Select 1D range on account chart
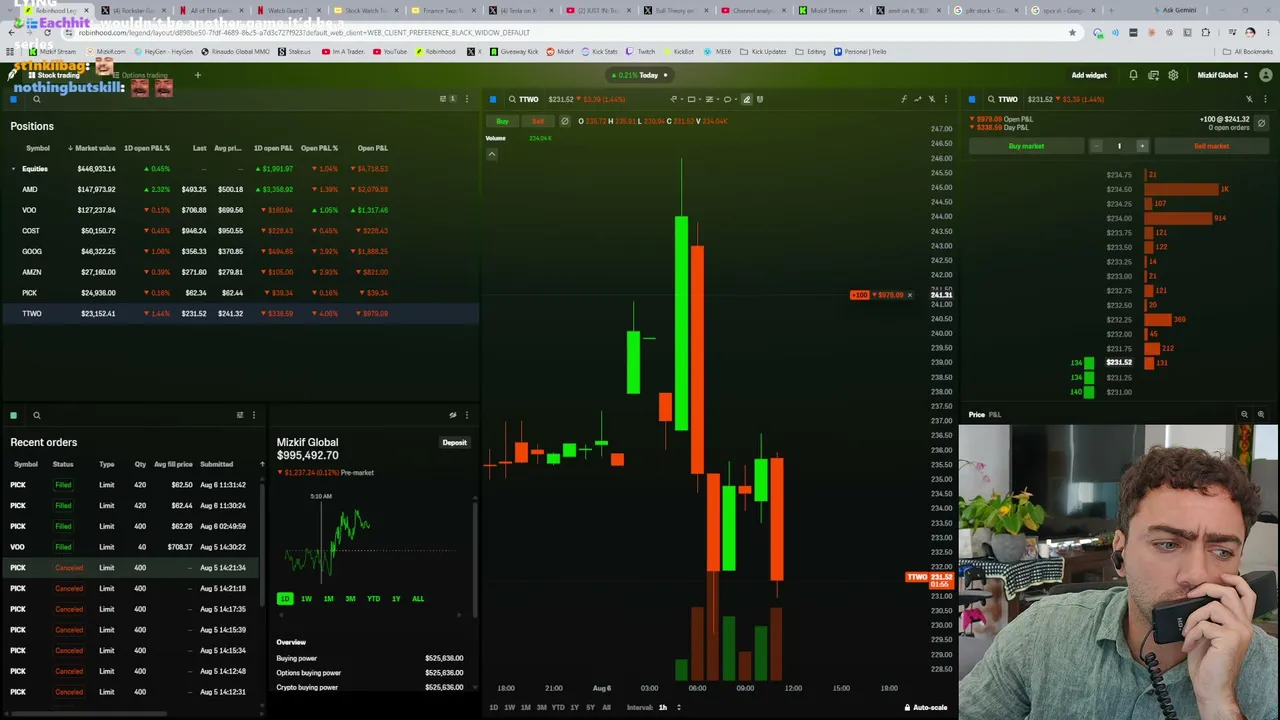Screen dimensions: 1280x720 pyautogui.click(x=285, y=599)
